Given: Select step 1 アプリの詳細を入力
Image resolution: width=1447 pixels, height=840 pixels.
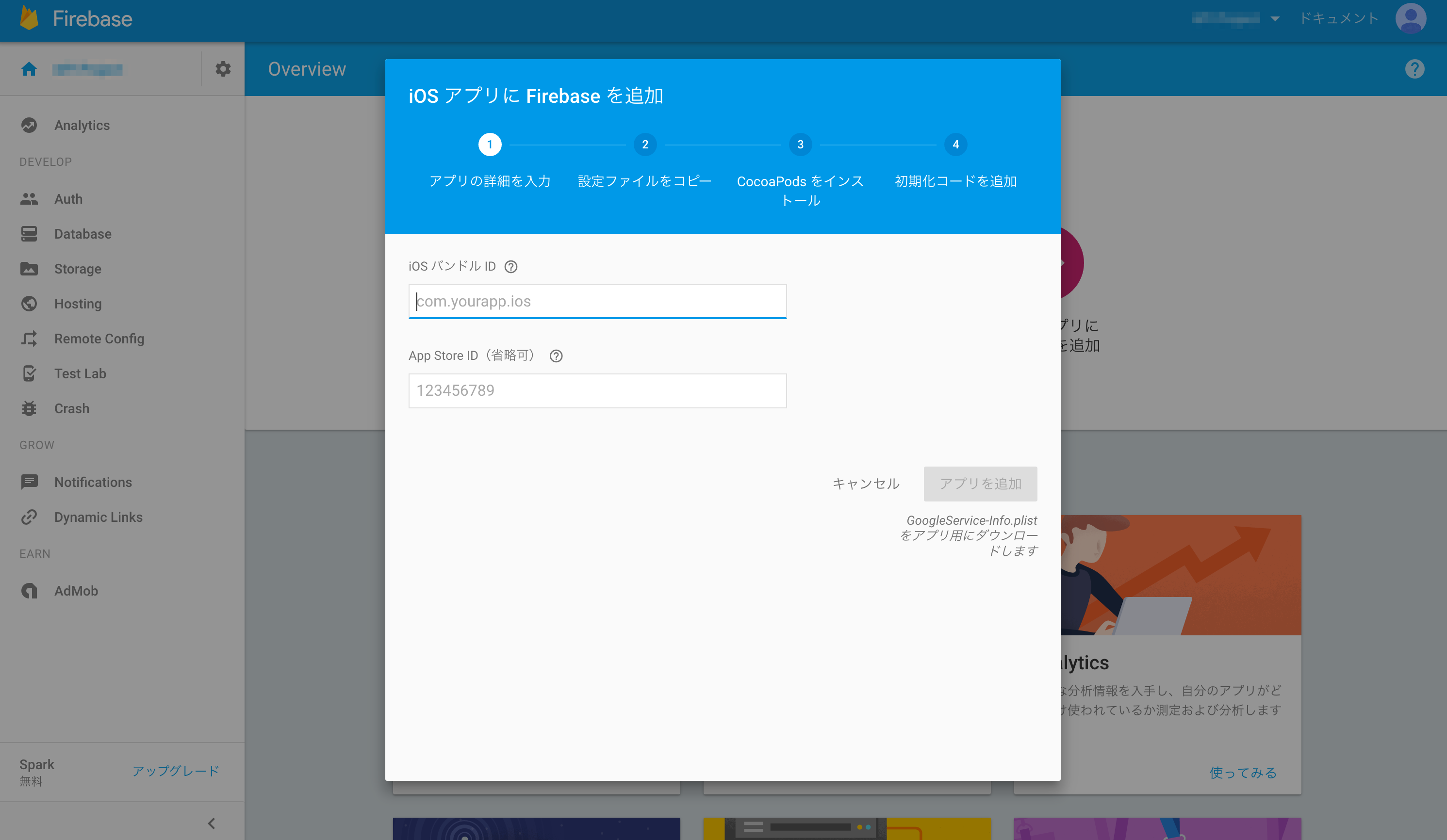Looking at the screenshot, I should tap(490, 161).
